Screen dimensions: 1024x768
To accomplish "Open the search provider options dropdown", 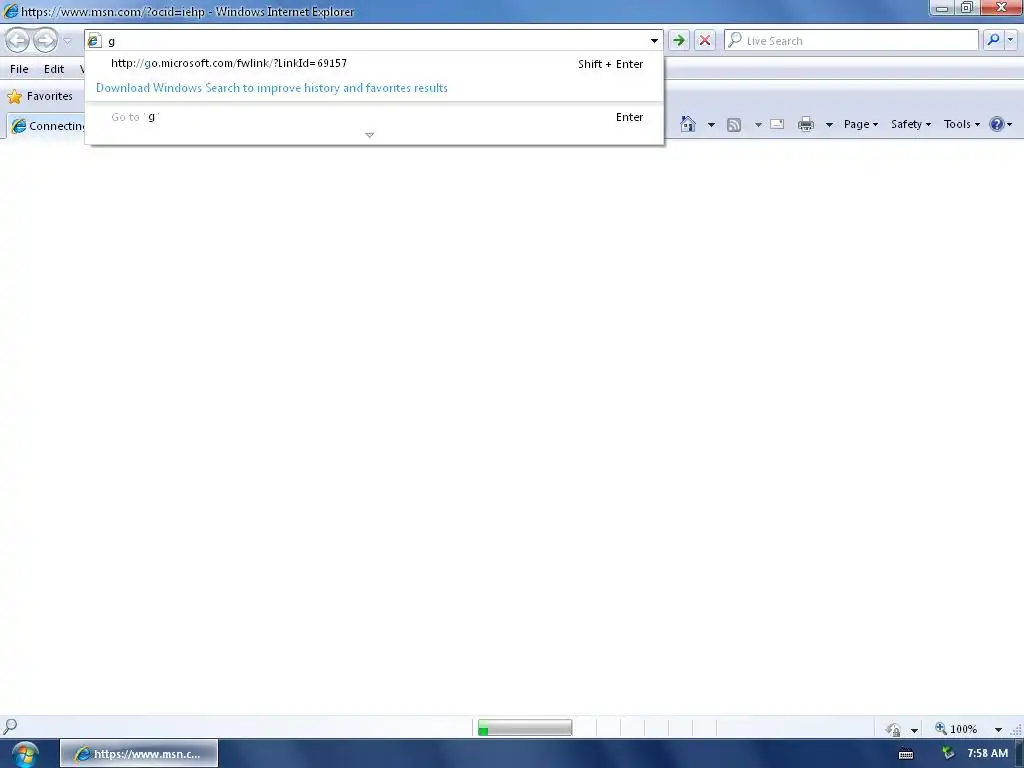I will coord(1010,40).
